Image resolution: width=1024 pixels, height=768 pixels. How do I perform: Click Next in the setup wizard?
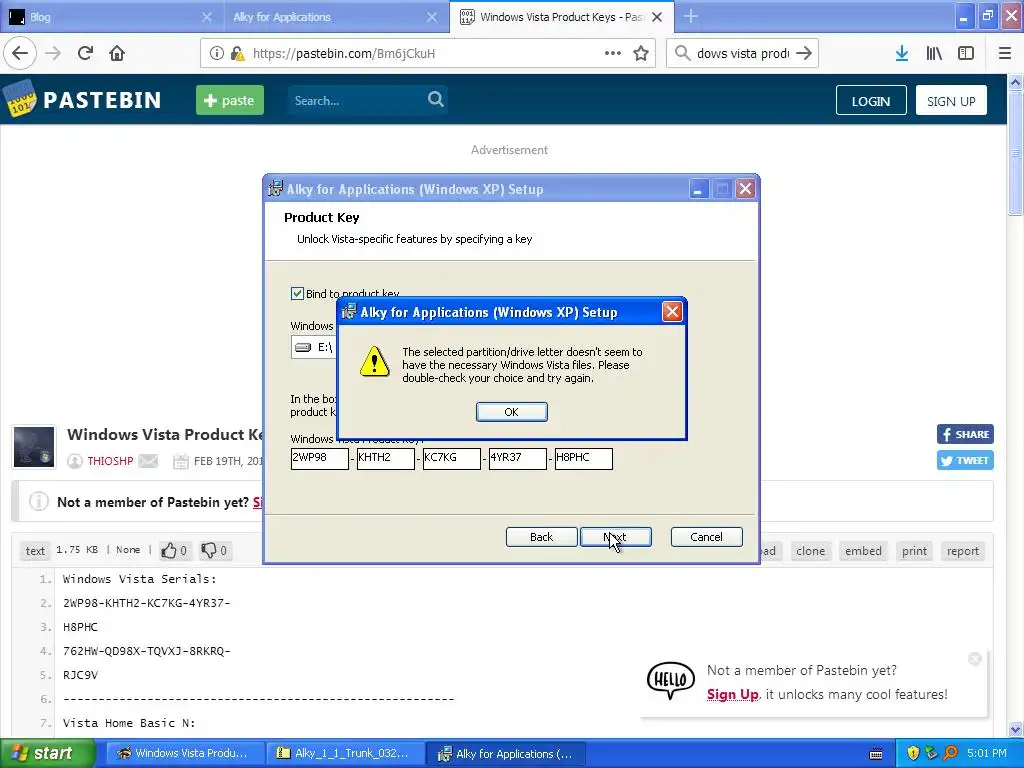point(616,537)
